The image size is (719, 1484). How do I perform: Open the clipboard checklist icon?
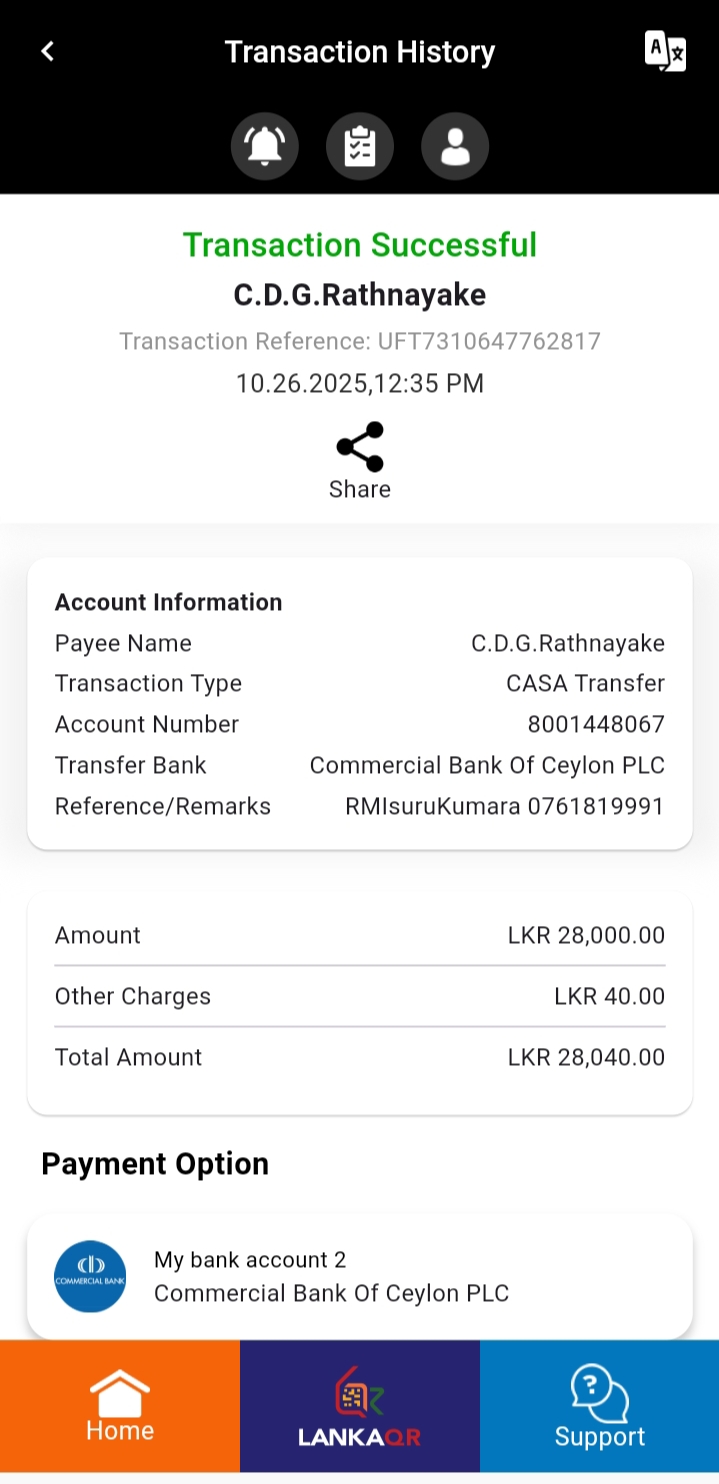[360, 147]
